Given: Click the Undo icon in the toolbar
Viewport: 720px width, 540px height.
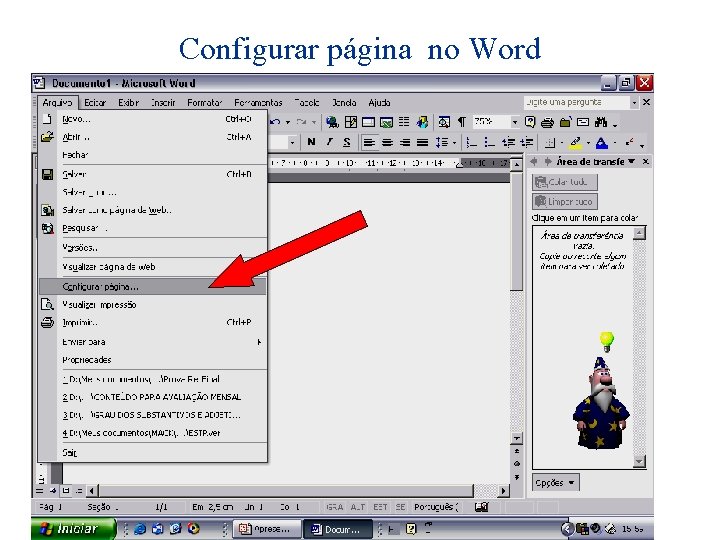Looking at the screenshot, I should 275,122.
